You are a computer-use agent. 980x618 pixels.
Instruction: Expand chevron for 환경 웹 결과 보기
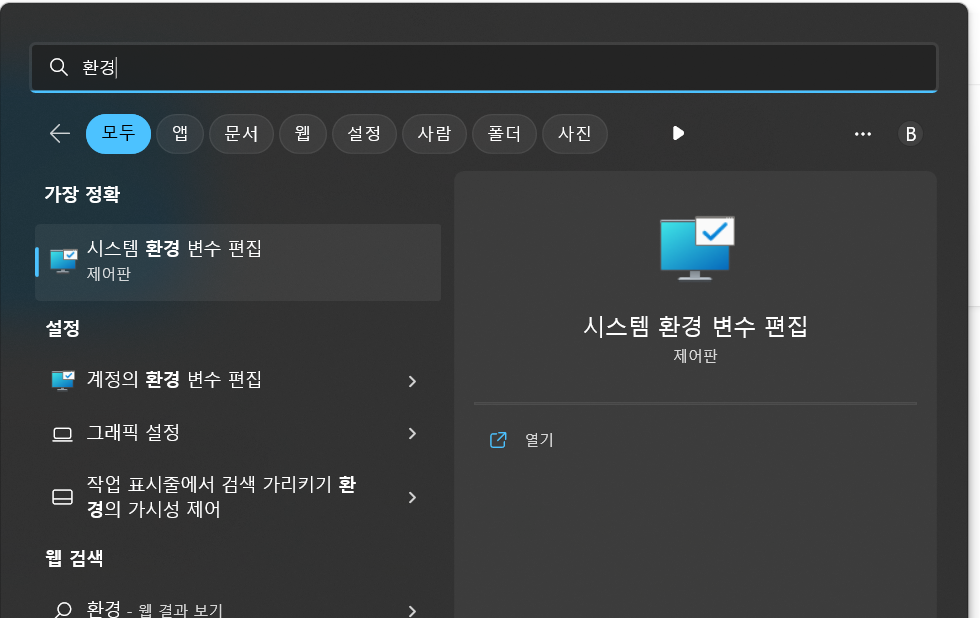click(x=412, y=611)
